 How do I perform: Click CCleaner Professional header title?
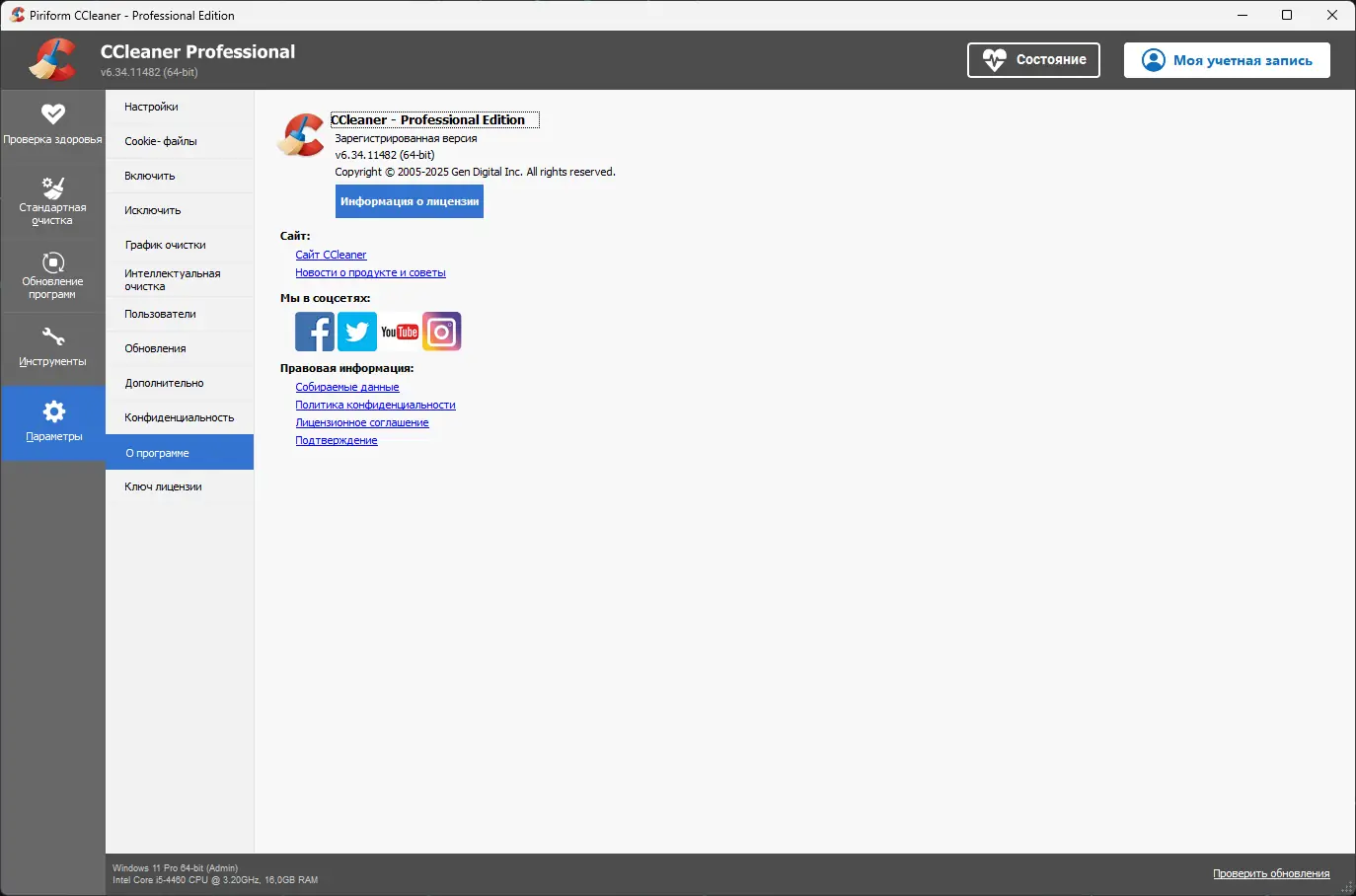tap(197, 51)
